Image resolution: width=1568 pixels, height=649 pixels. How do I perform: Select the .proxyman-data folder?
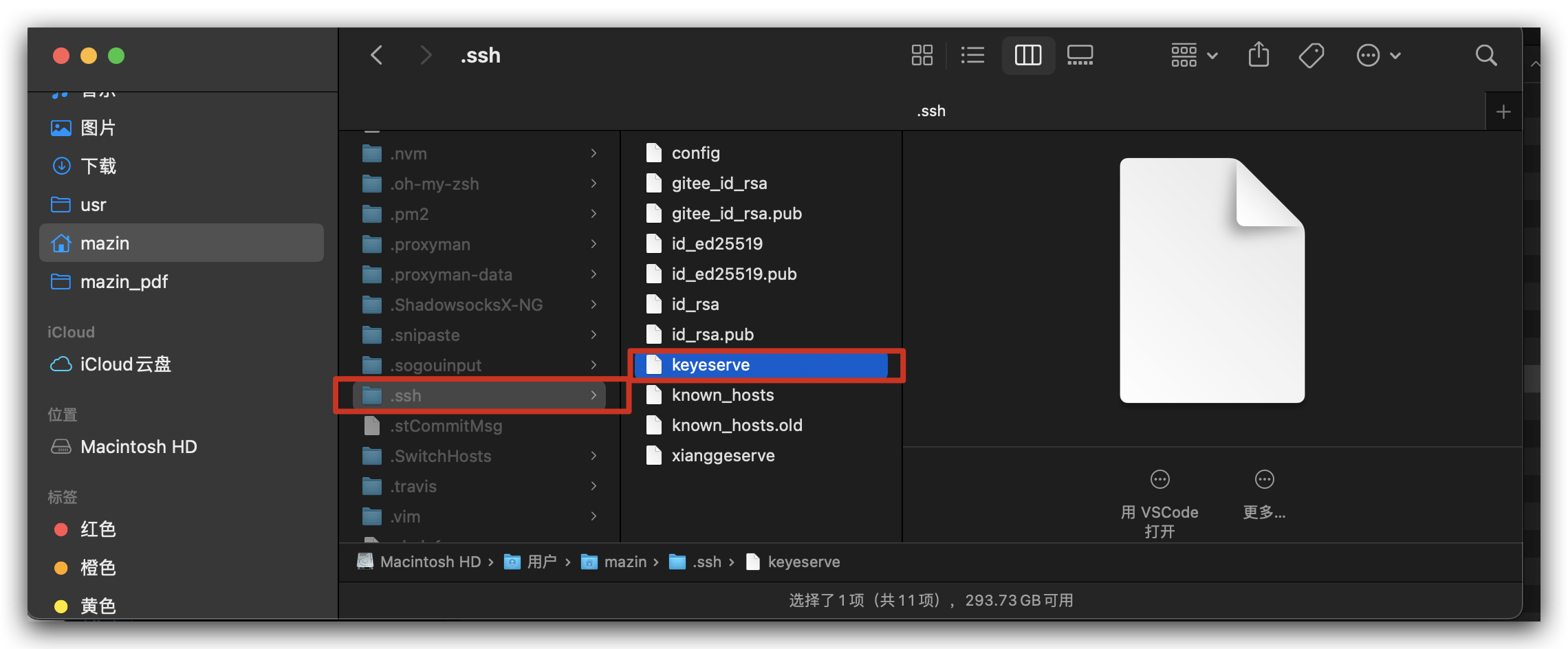(x=479, y=274)
